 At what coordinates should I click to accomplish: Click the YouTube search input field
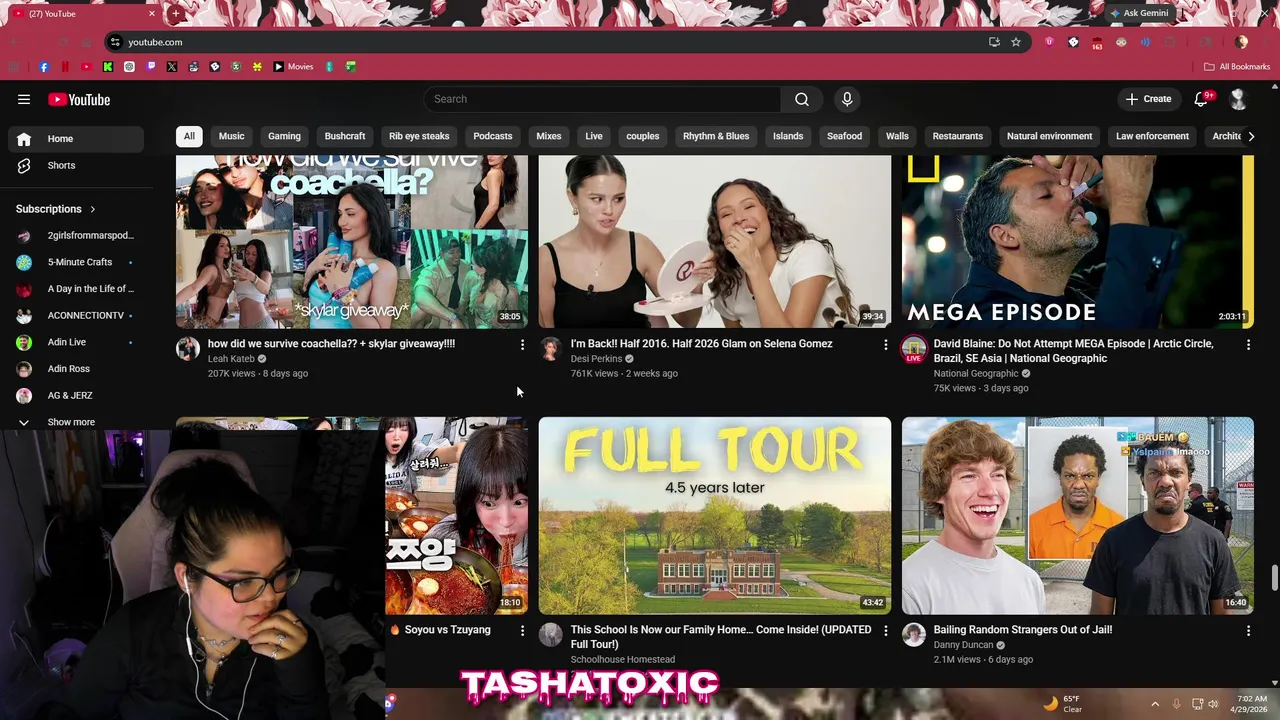[x=602, y=99]
